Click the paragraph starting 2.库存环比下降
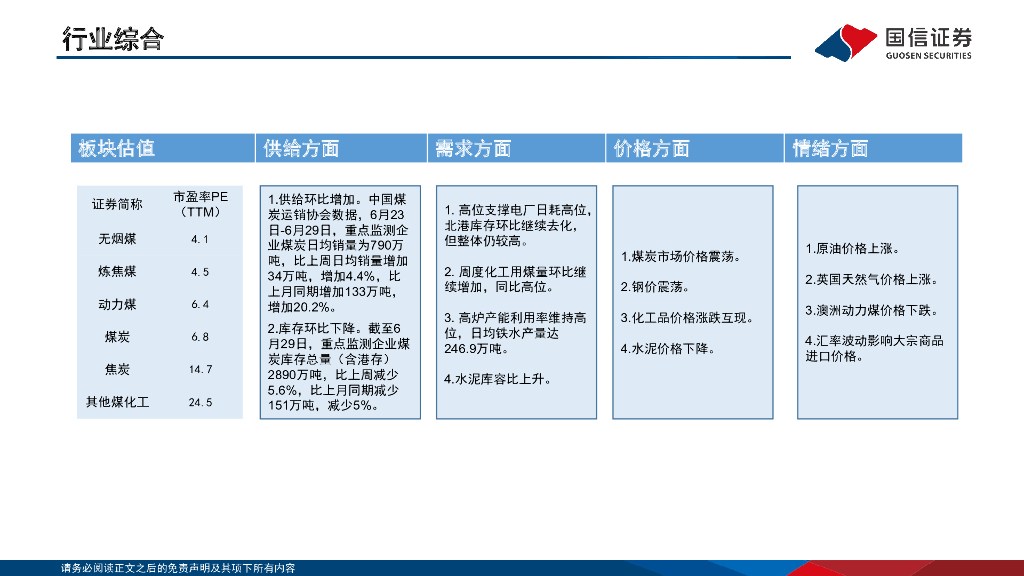 pos(338,367)
